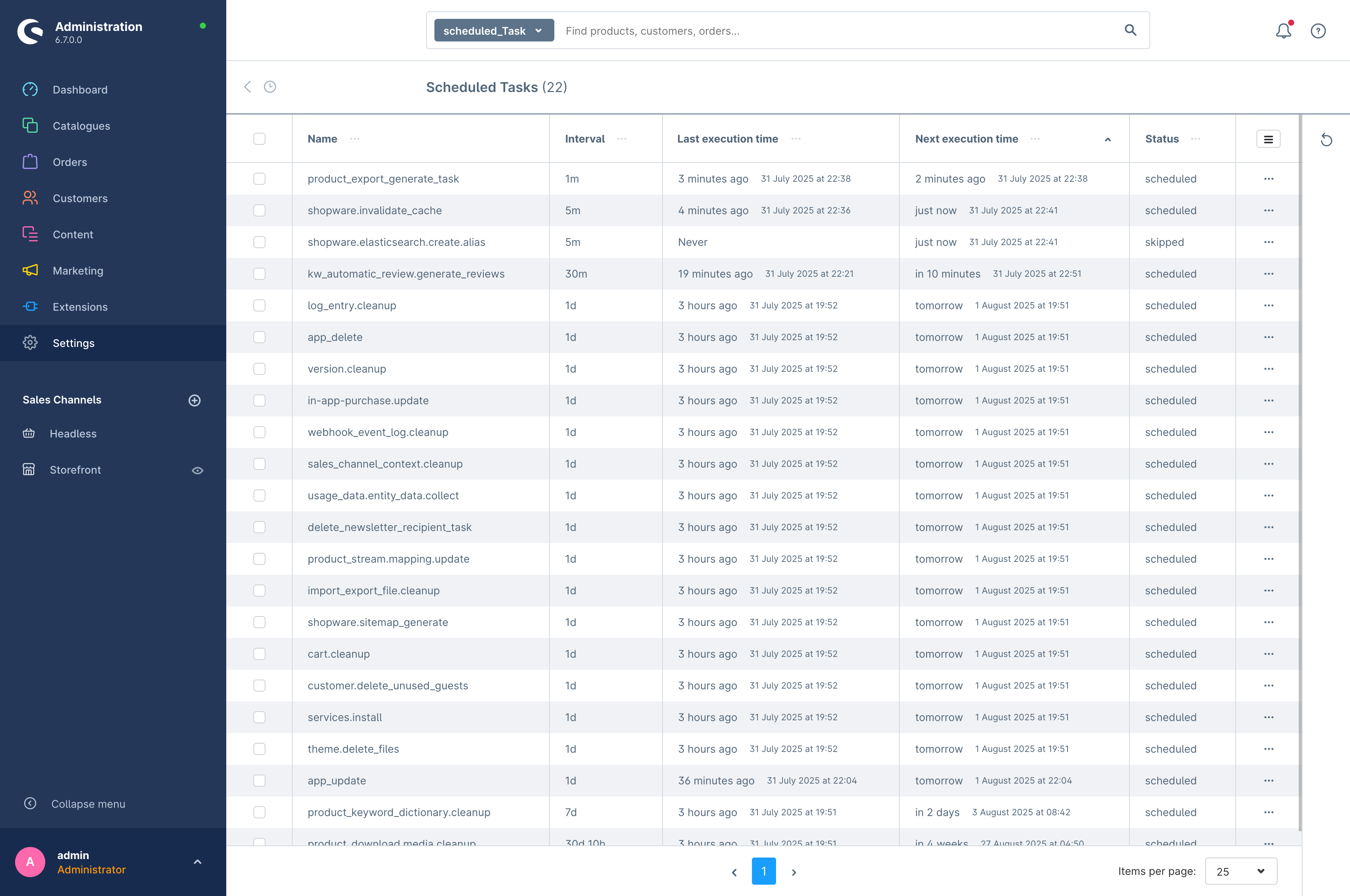Click the notifications bell icon
This screenshot has height=896, width=1350.
coord(1282,31)
